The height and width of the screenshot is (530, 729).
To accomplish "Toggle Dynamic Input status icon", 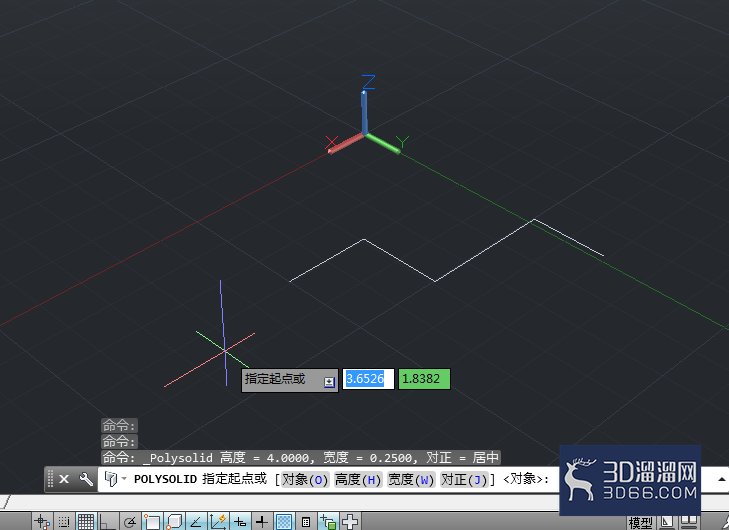I will click(x=240, y=522).
